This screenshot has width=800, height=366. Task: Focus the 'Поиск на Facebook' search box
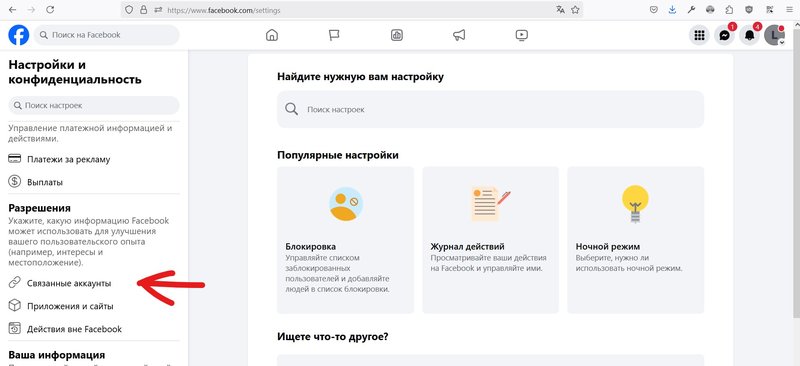(107, 35)
